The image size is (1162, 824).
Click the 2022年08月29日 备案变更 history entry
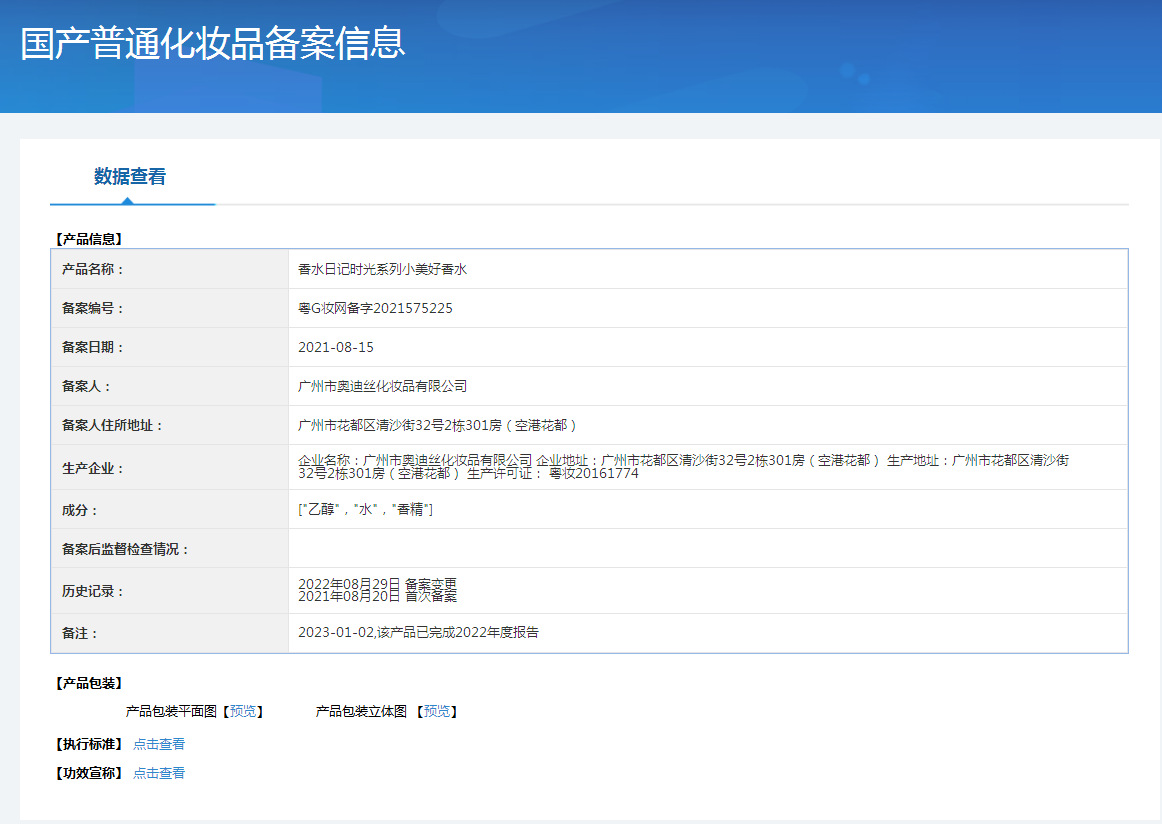pos(377,584)
